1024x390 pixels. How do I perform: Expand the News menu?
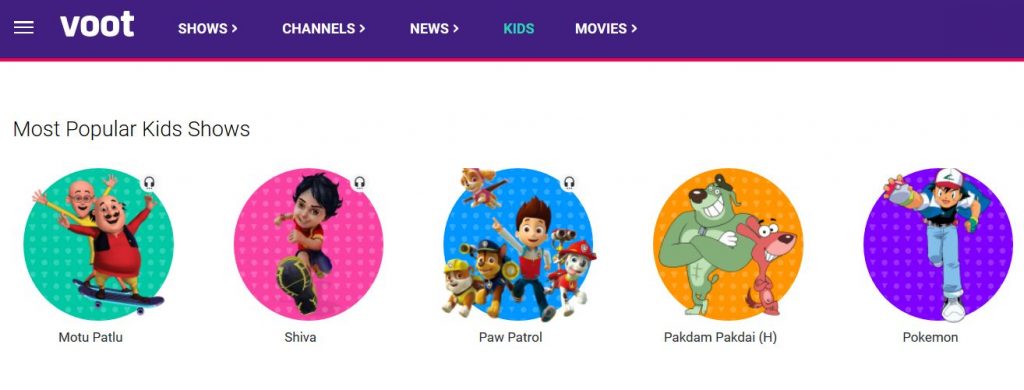(x=434, y=29)
